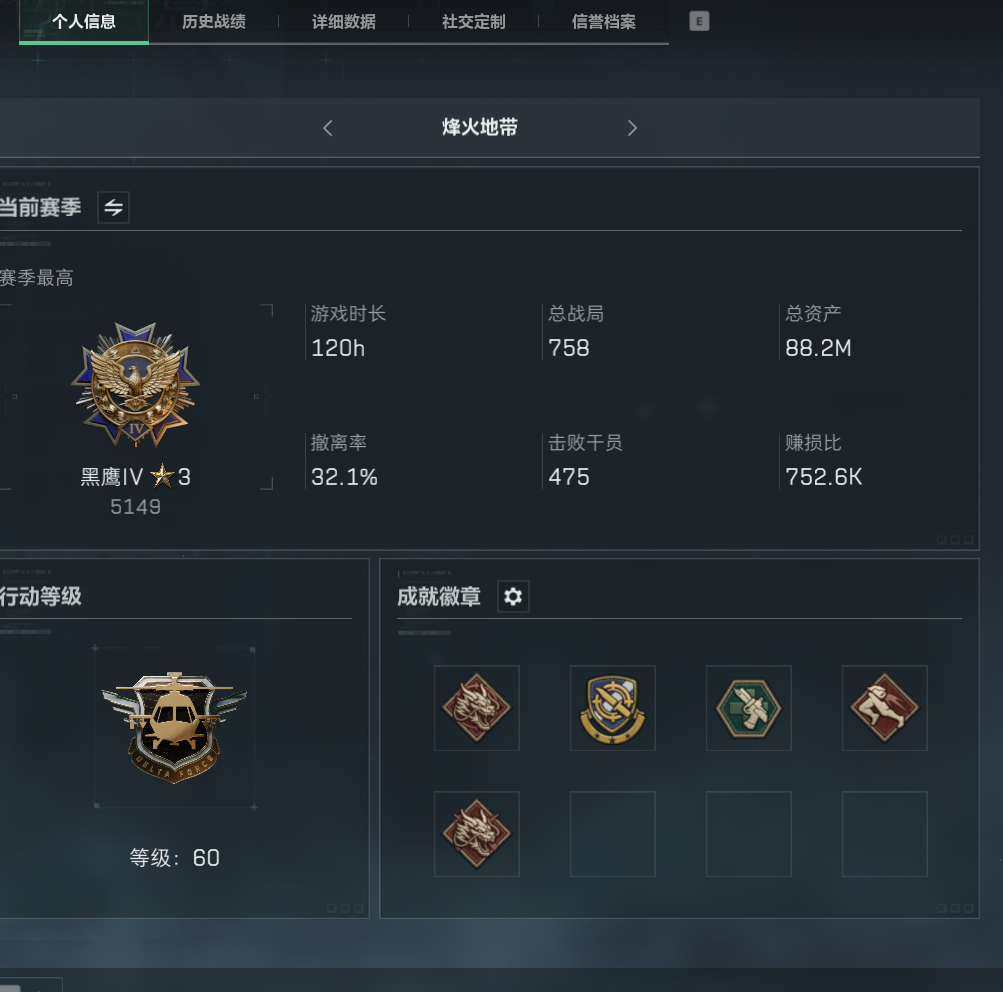The height and width of the screenshot is (992, 1003).
Task: Select the first red dragon badge
Action: click(477, 708)
